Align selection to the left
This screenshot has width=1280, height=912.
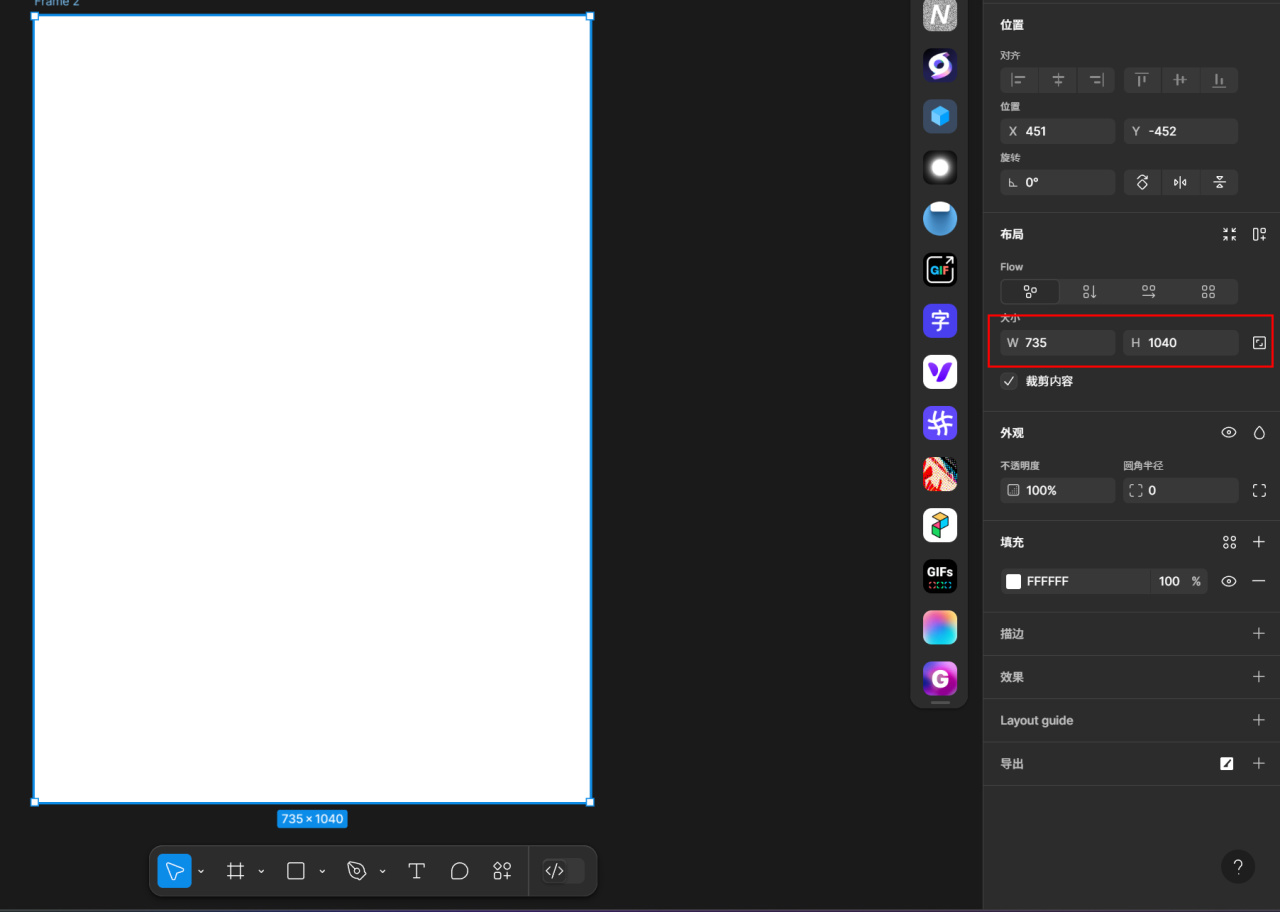1019,80
